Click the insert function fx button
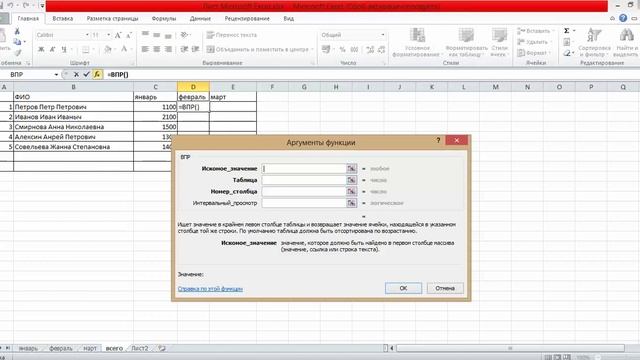 pyautogui.click(x=97, y=75)
